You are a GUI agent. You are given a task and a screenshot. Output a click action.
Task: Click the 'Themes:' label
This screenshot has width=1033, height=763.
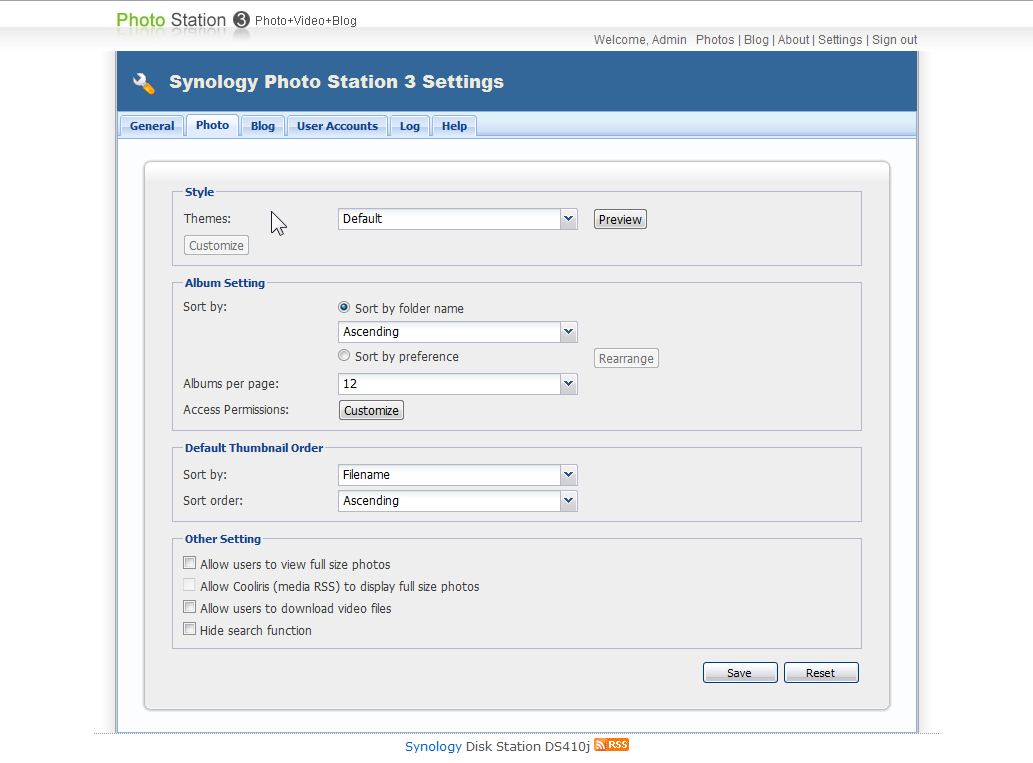coord(207,219)
